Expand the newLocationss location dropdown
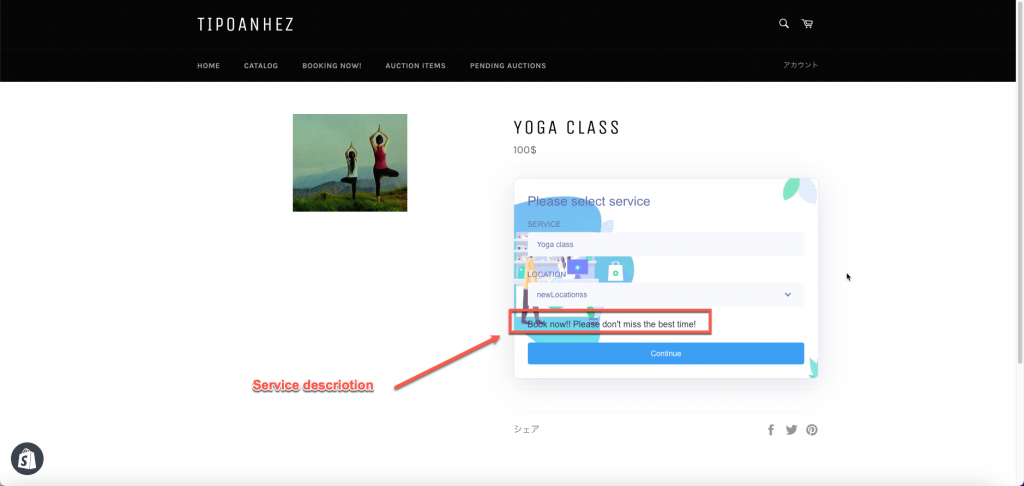The height and width of the screenshot is (486, 1024). (665, 295)
